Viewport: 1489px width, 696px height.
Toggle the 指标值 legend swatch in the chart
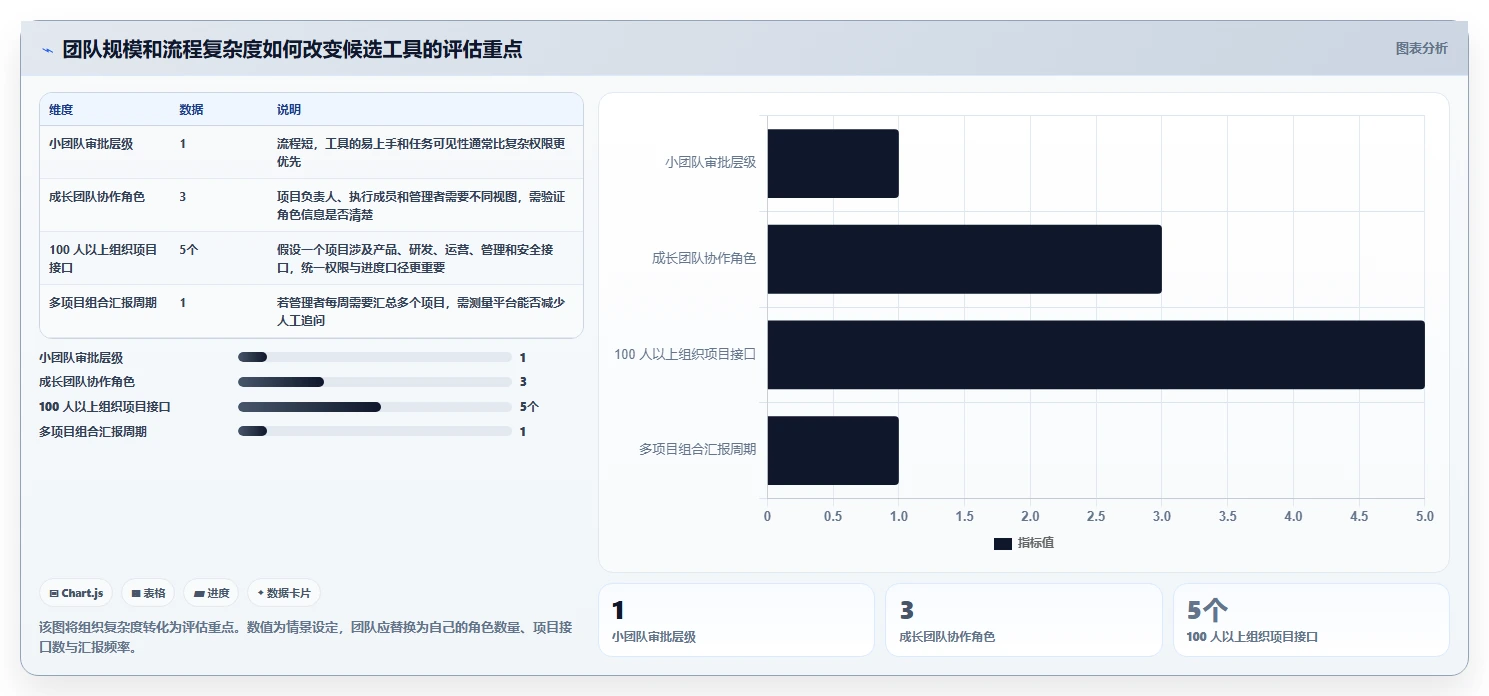coord(1003,543)
